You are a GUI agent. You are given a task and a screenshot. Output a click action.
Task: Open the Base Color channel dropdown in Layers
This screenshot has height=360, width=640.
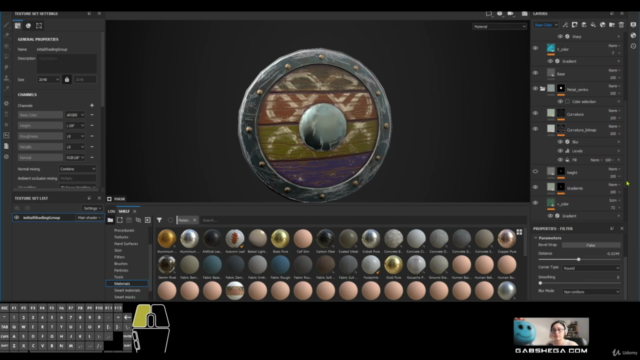pos(546,25)
